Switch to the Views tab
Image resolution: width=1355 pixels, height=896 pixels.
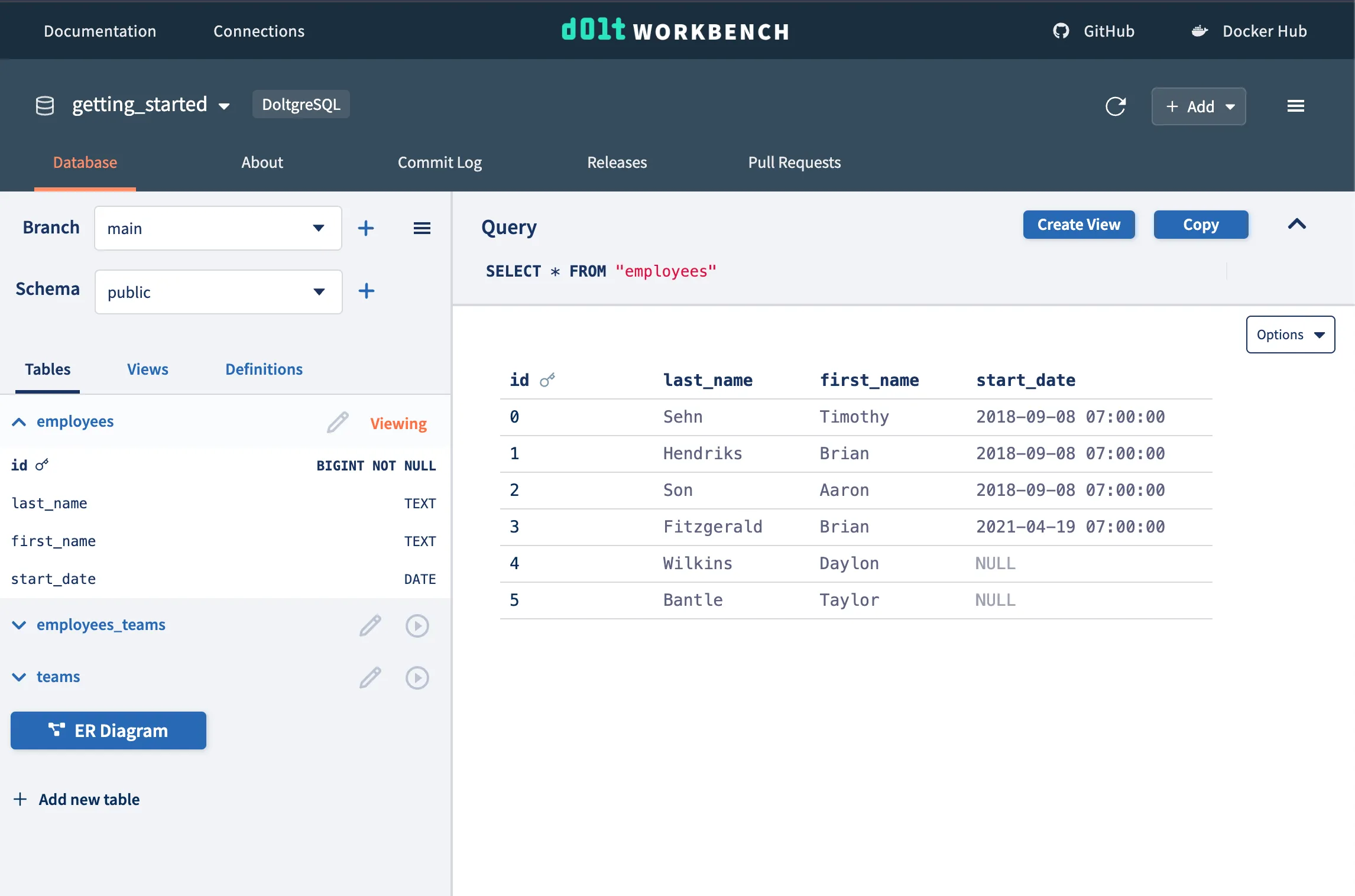[x=147, y=369]
